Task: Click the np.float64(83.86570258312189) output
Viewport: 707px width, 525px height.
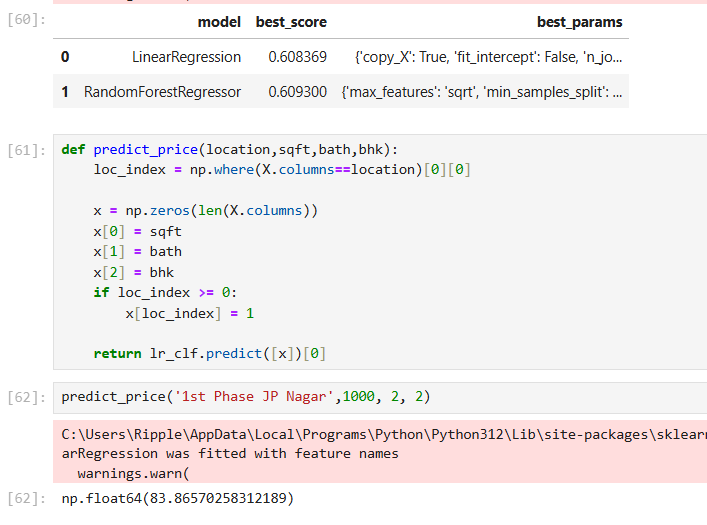Action: point(178,498)
